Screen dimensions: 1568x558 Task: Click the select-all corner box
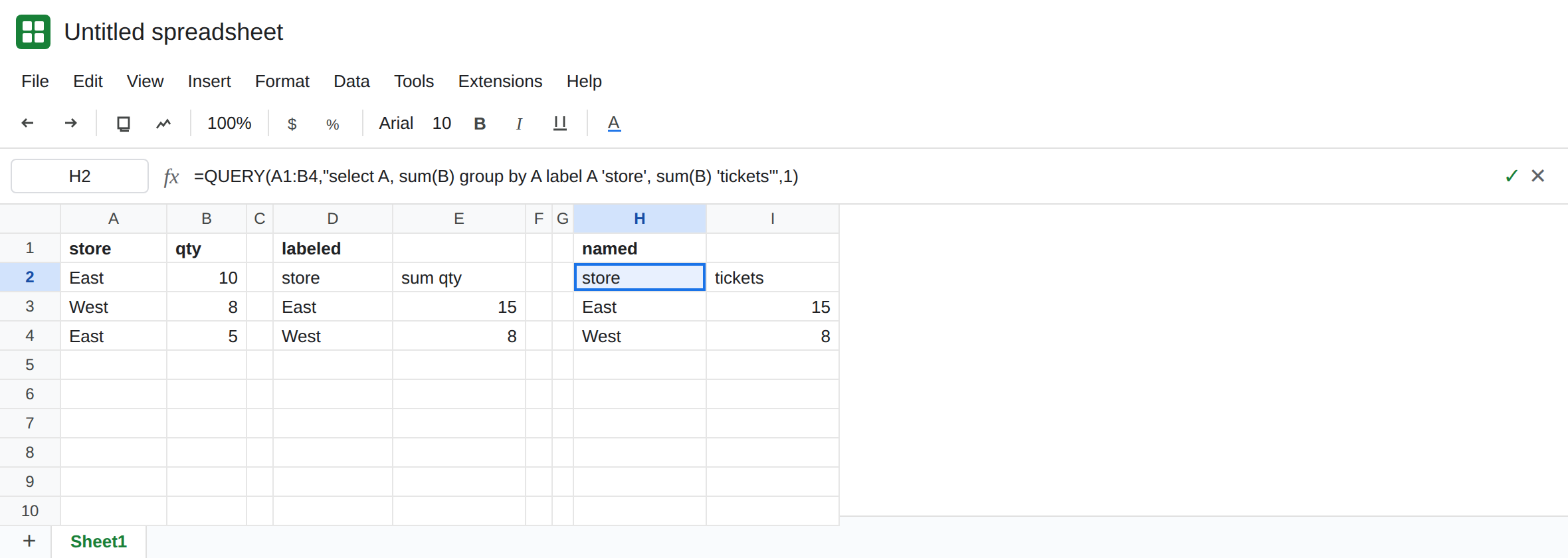coord(30,219)
